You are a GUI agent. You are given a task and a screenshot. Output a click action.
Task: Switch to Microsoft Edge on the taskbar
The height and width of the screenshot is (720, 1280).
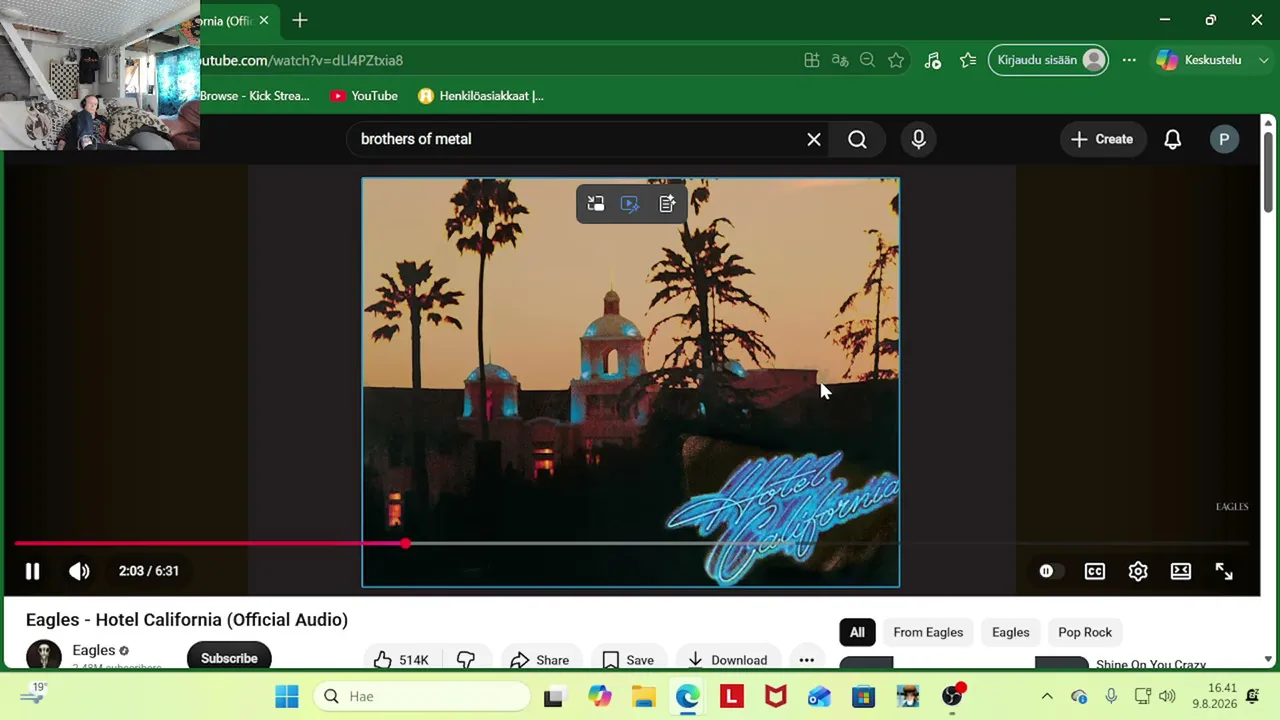coord(688,696)
